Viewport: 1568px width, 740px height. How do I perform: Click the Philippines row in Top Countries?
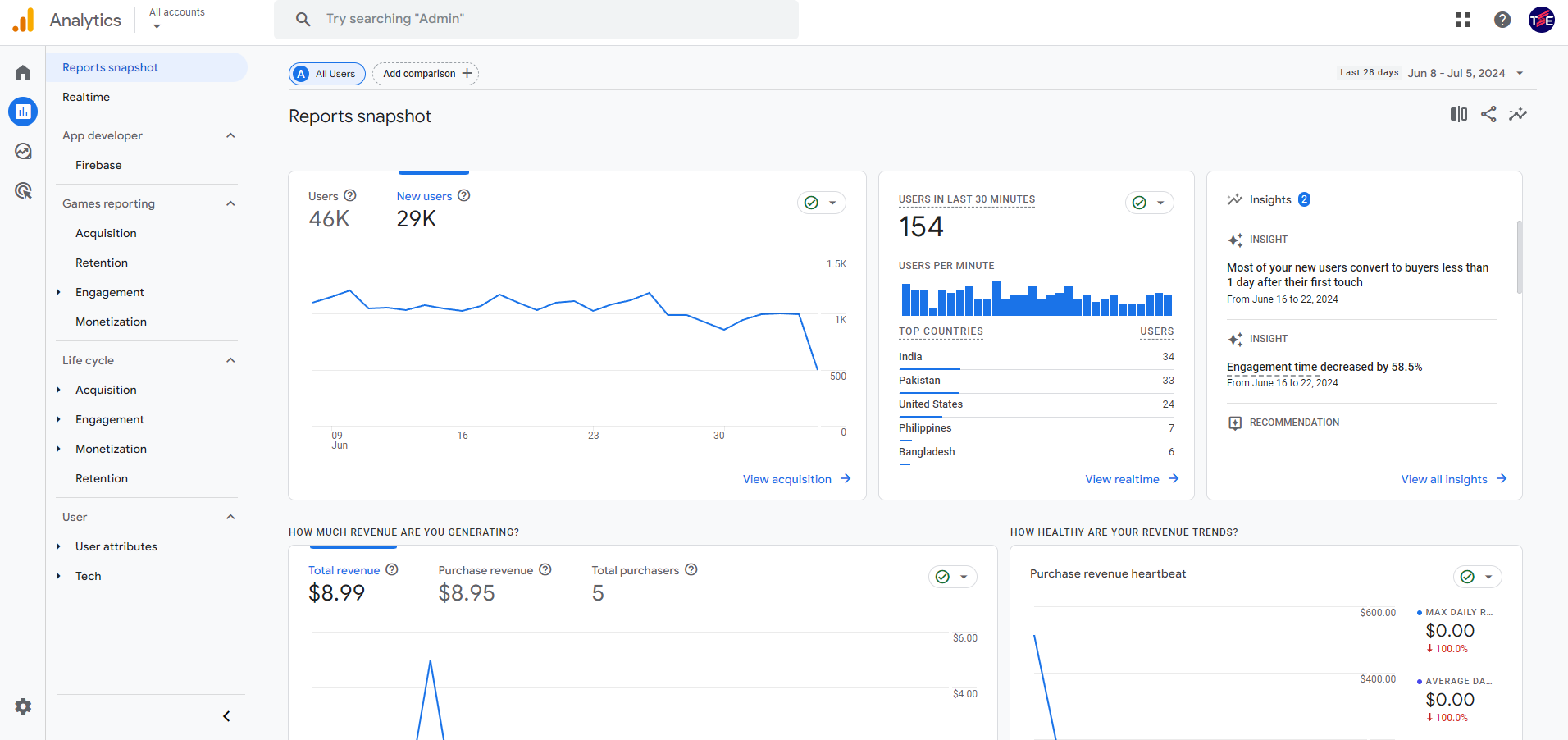click(1037, 428)
